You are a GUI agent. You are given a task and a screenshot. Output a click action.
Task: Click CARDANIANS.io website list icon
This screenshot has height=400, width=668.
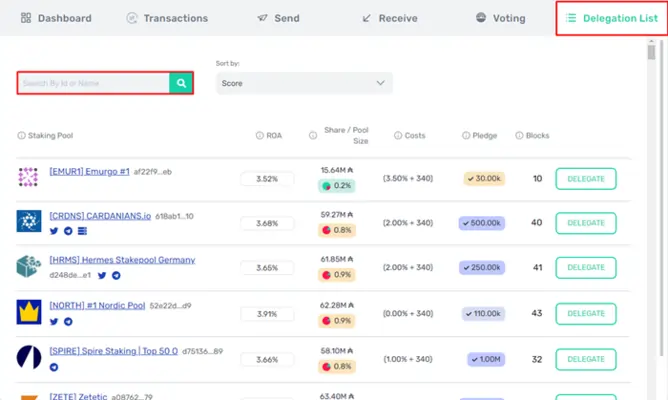pos(82,231)
